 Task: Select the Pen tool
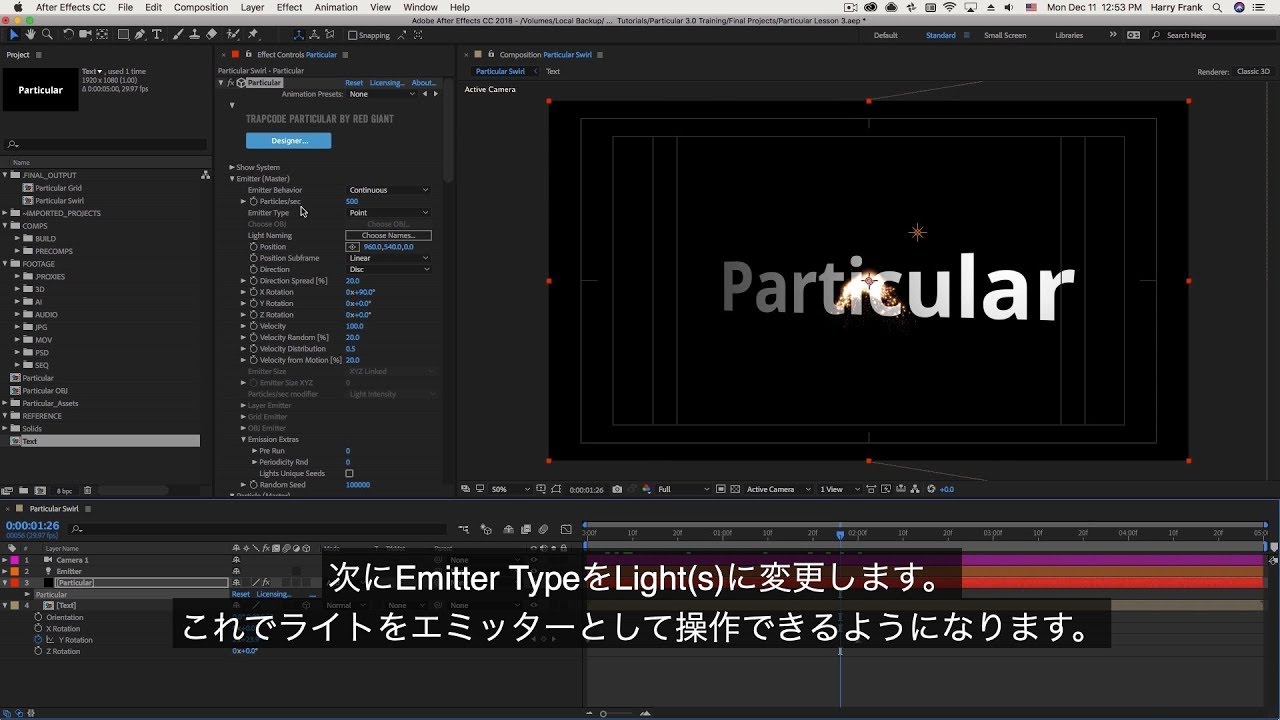[139, 35]
